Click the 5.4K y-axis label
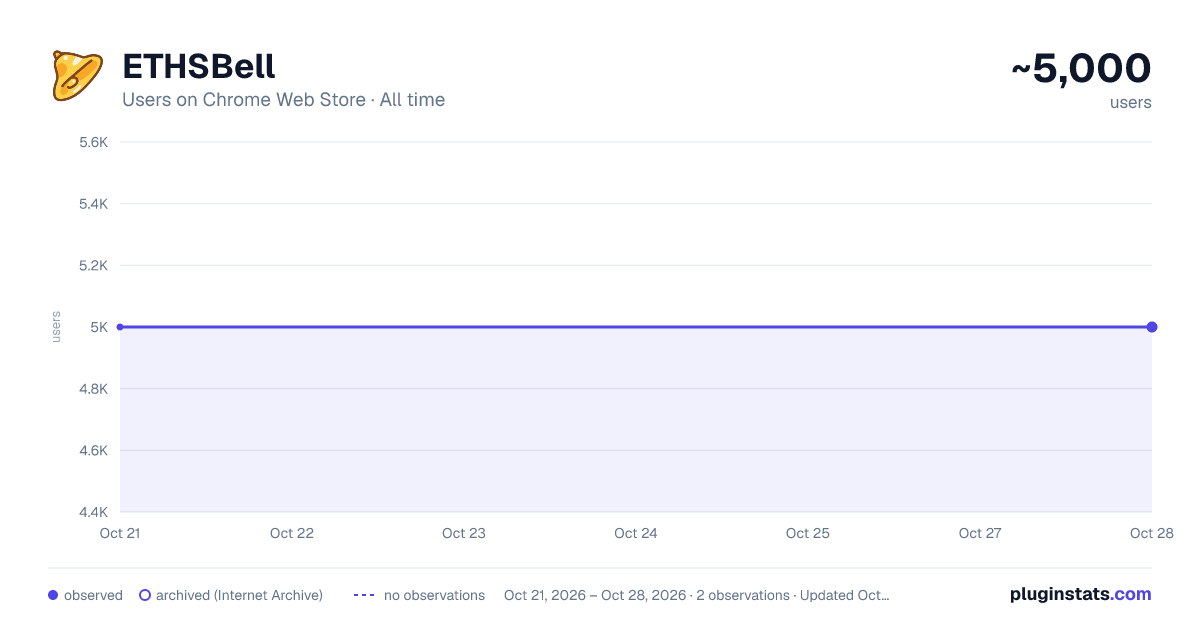This screenshot has width=1200, height=630. tap(93, 204)
